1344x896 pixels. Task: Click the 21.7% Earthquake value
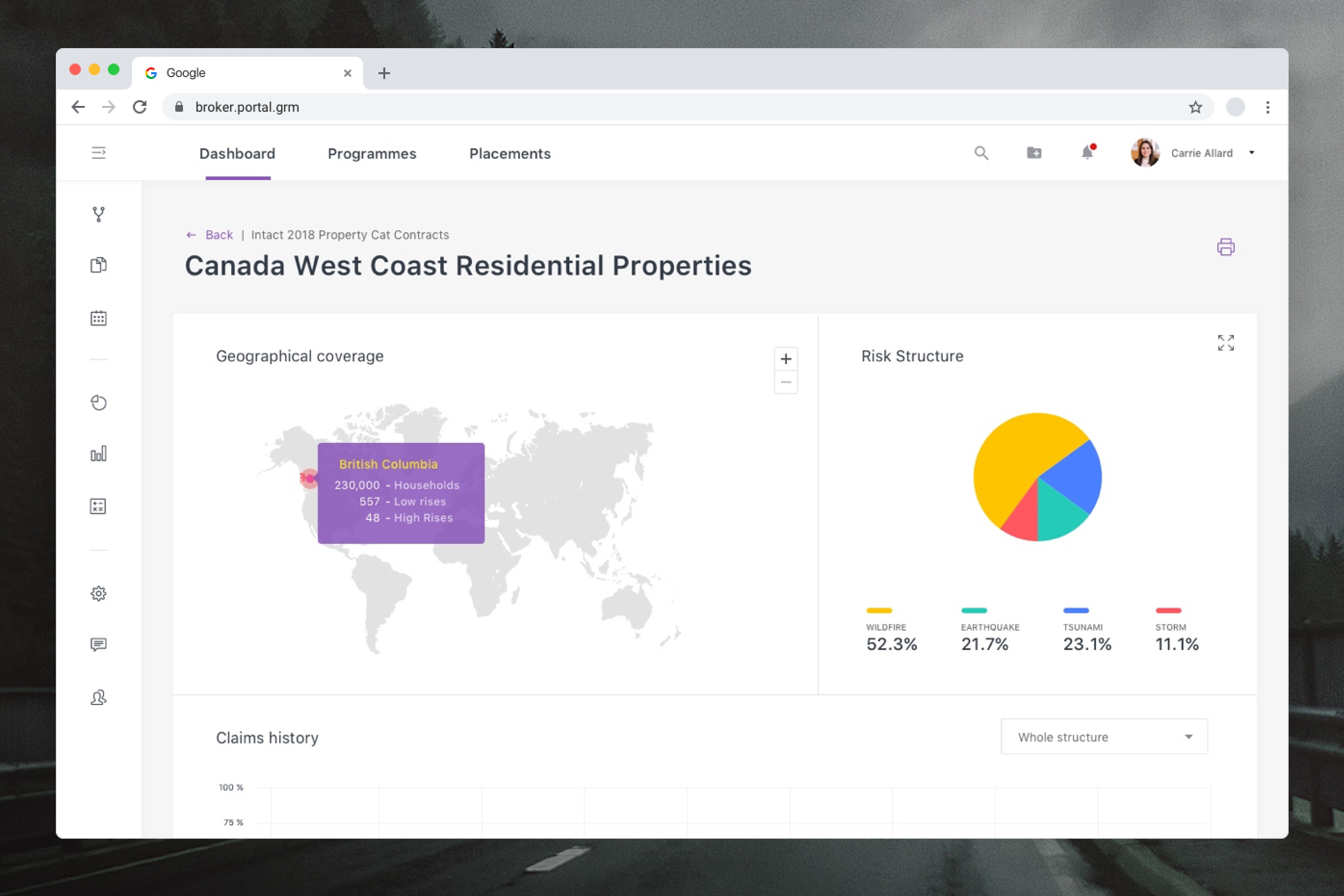pos(985,644)
